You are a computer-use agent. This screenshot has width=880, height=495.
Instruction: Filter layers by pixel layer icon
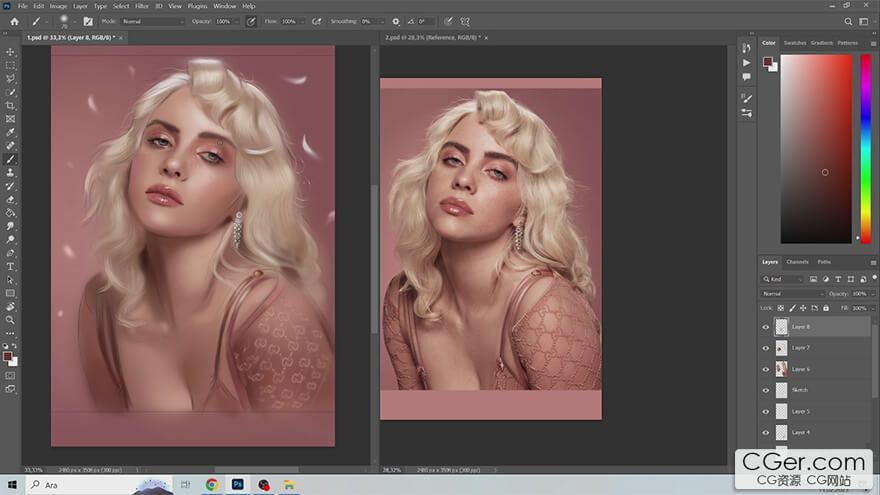(813, 279)
